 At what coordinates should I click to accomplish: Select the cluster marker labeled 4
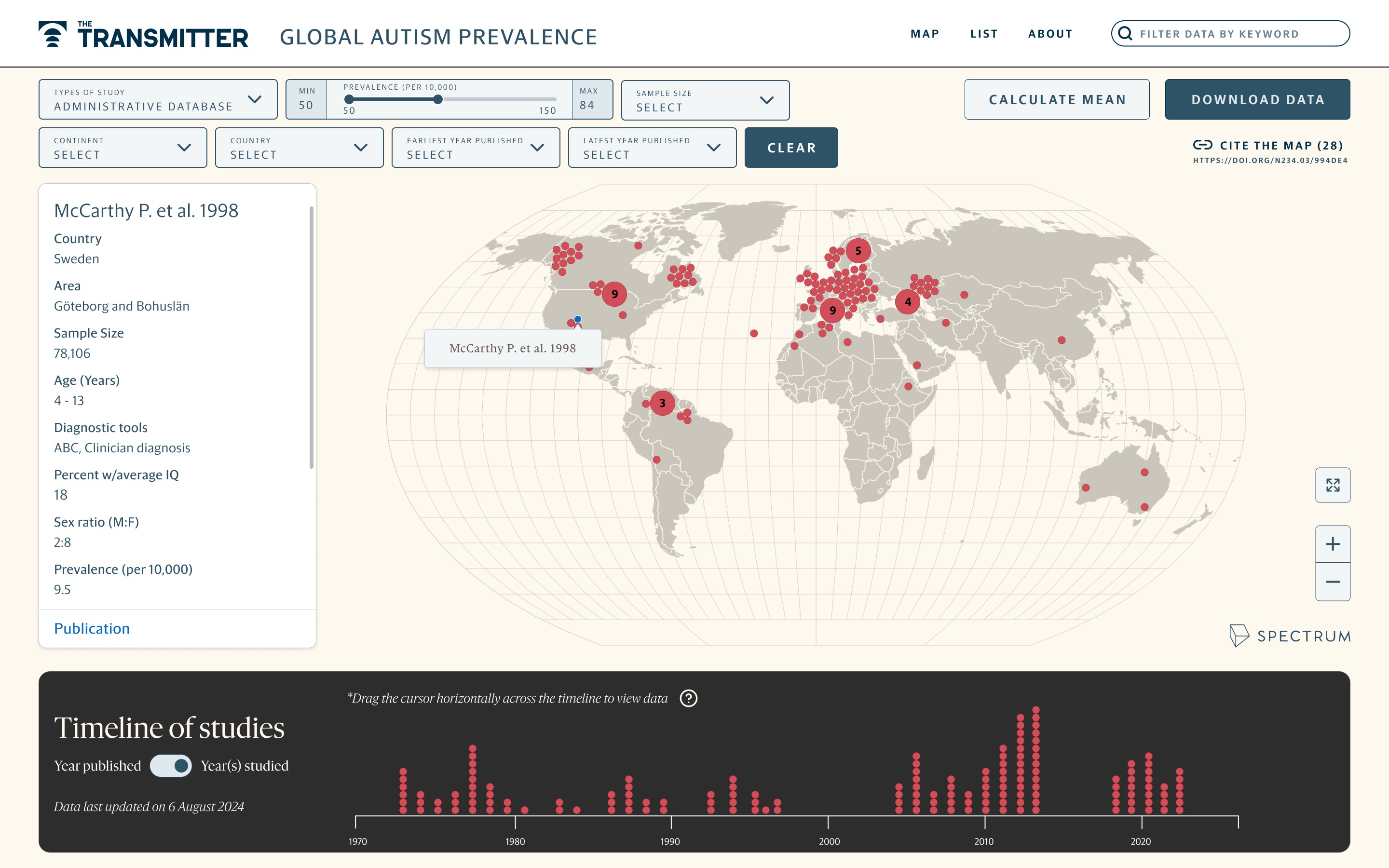(x=908, y=301)
